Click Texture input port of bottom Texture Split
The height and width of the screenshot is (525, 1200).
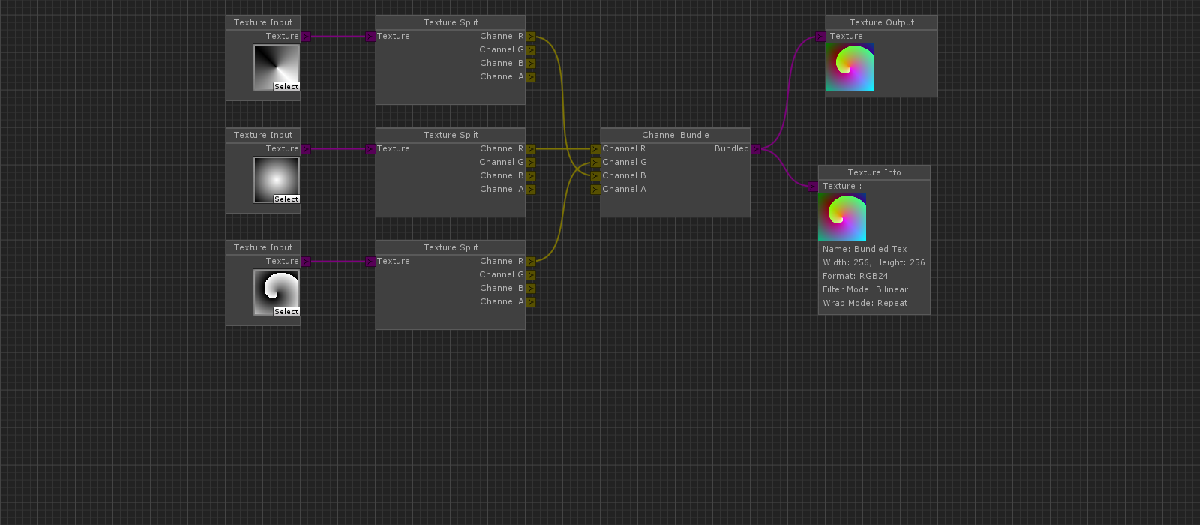pyautogui.click(x=370, y=261)
